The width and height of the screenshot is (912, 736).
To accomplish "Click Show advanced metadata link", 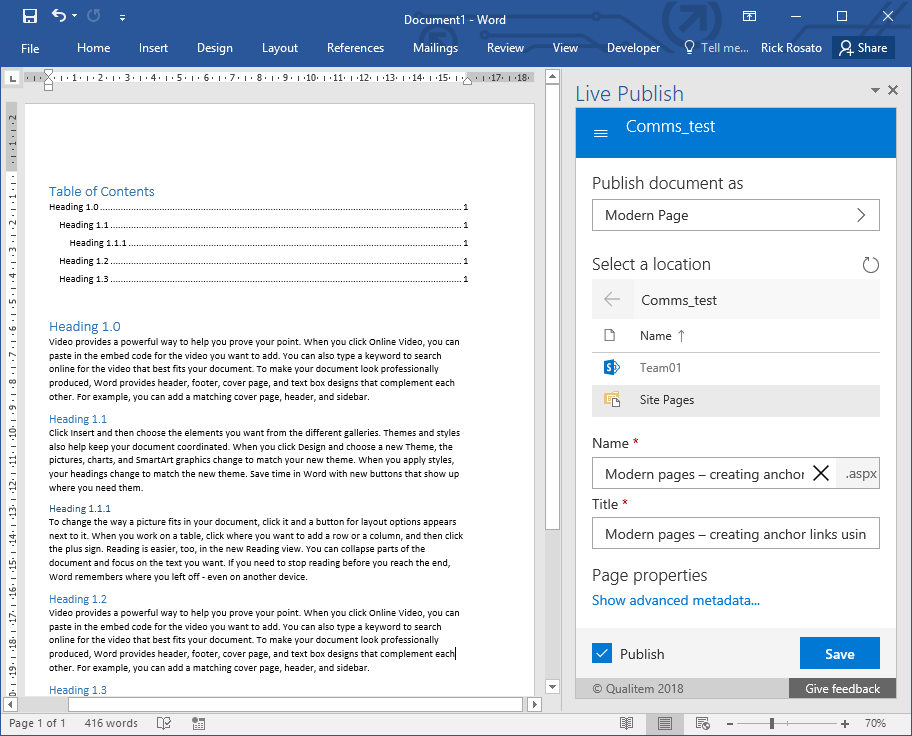I will 676,600.
